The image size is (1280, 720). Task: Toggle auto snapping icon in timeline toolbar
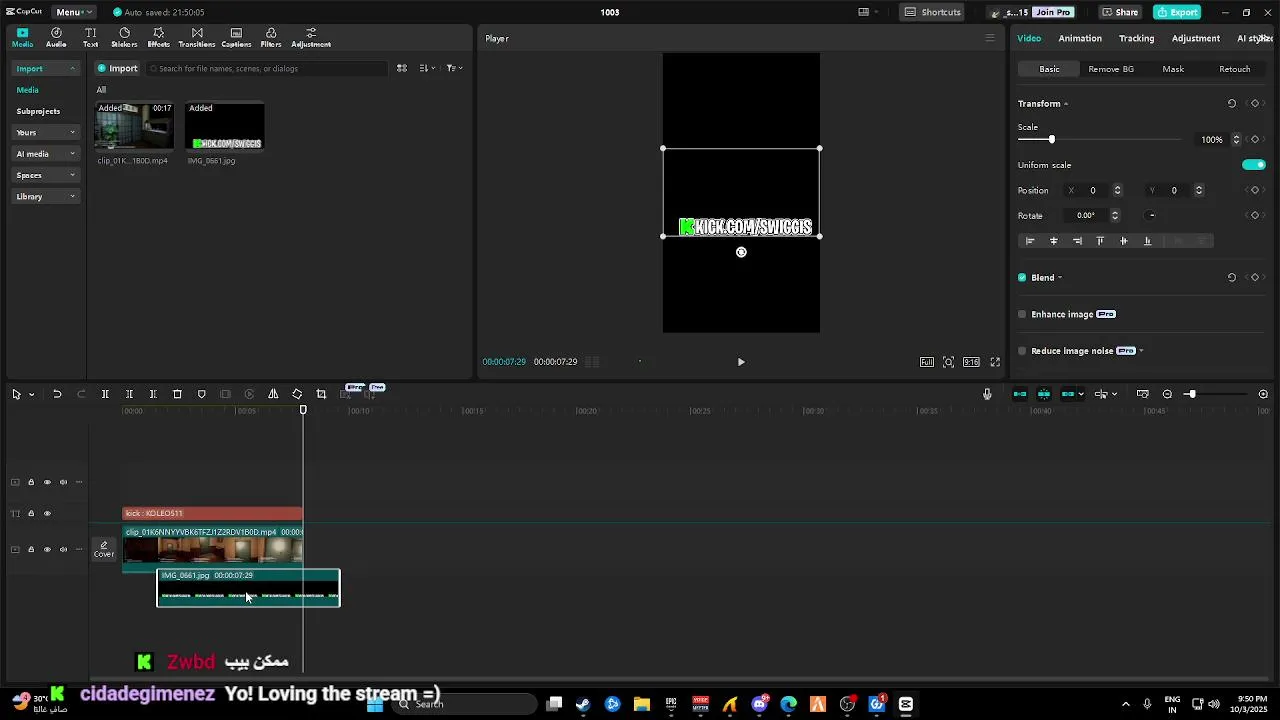[1044, 394]
